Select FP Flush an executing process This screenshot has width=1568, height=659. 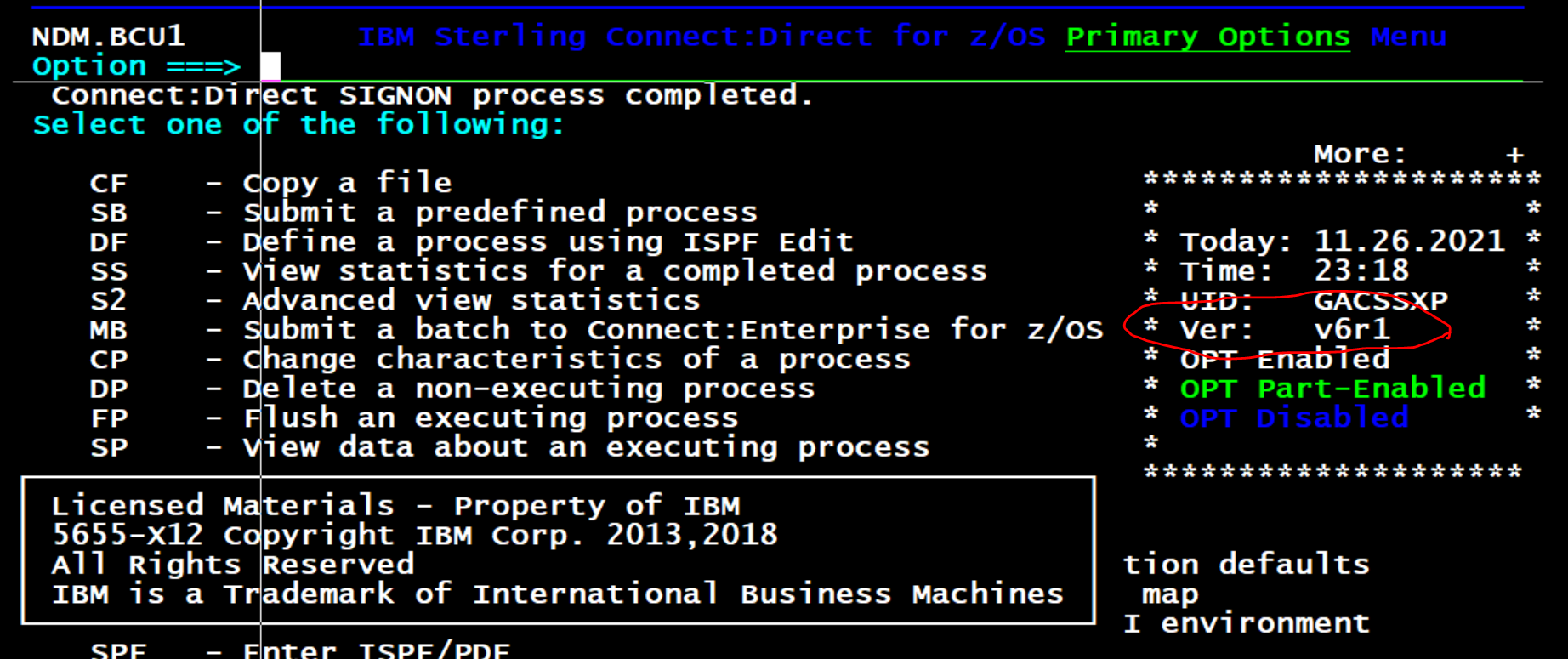pyautogui.click(x=108, y=418)
